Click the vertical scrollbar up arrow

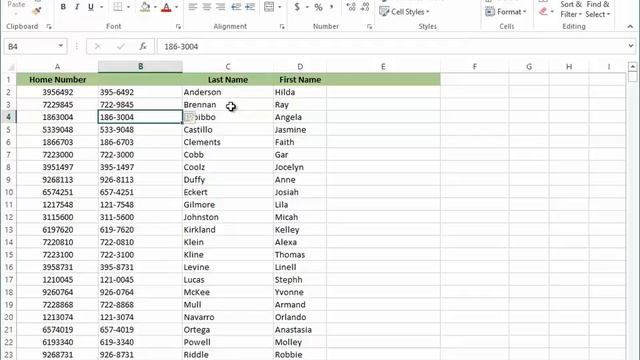pos(632,66)
